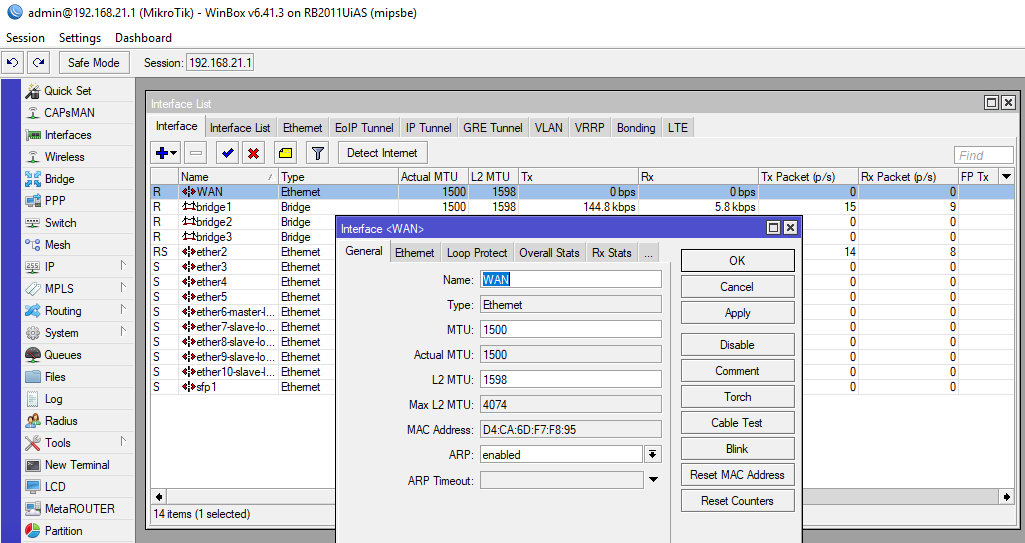Open Wireless from the sidebar
Viewport: 1025px width, 543px height.
tap(64, 157)
